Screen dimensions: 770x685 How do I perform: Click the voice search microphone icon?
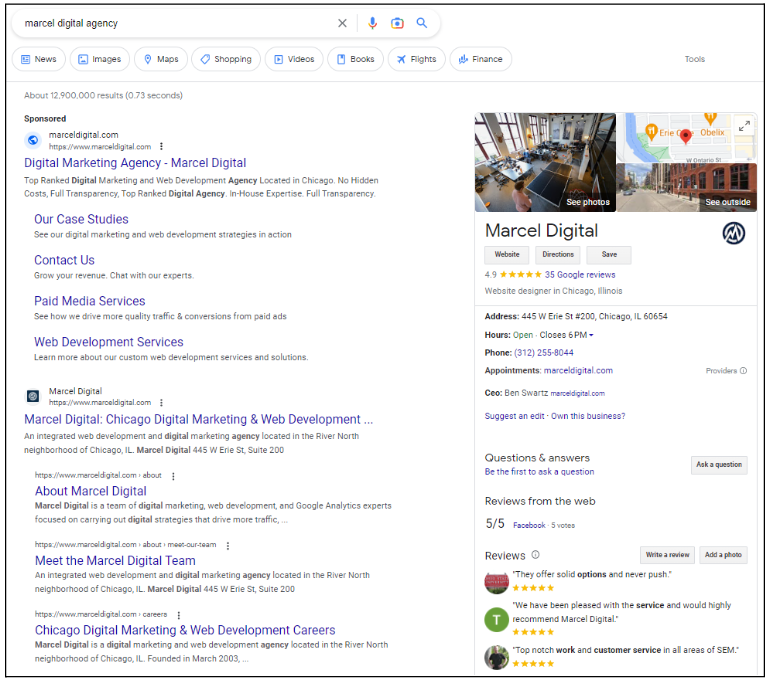point(373,23)
